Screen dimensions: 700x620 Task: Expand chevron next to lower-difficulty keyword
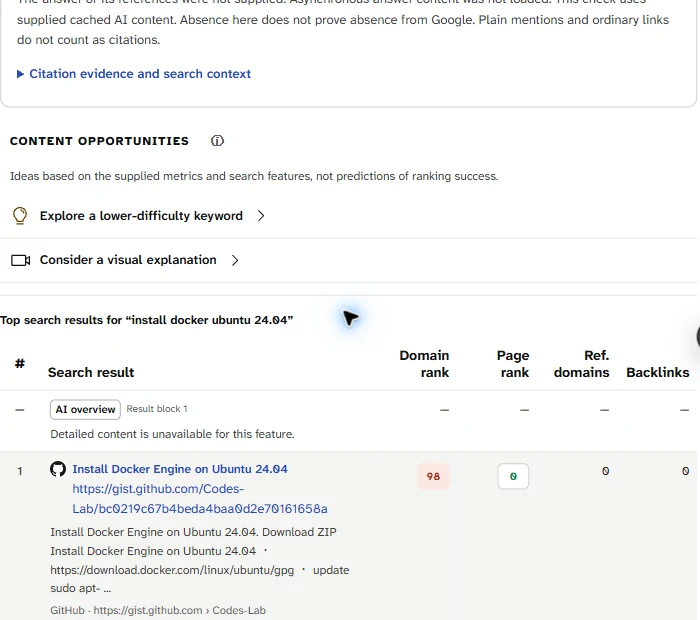click(261, 216)
